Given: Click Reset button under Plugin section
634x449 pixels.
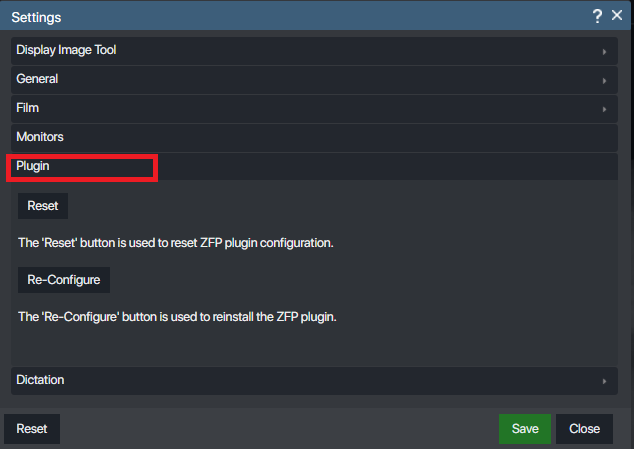Looking at the screenshot, I should point(43,206).
